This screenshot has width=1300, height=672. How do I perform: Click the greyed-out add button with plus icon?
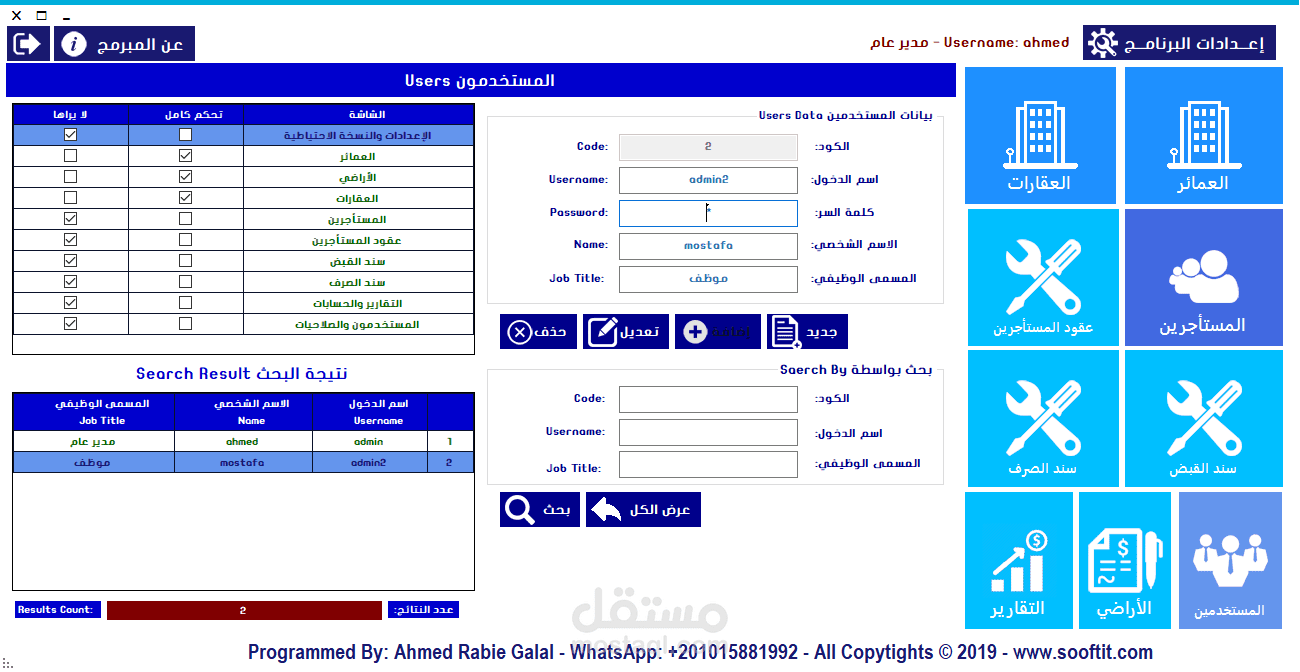pos(718,332)
